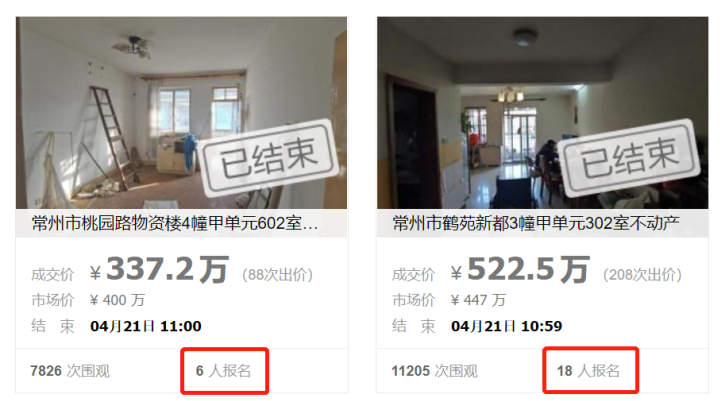Click the 337.2万 final price
The image size is (722, 401).
[x=159, y=269]
